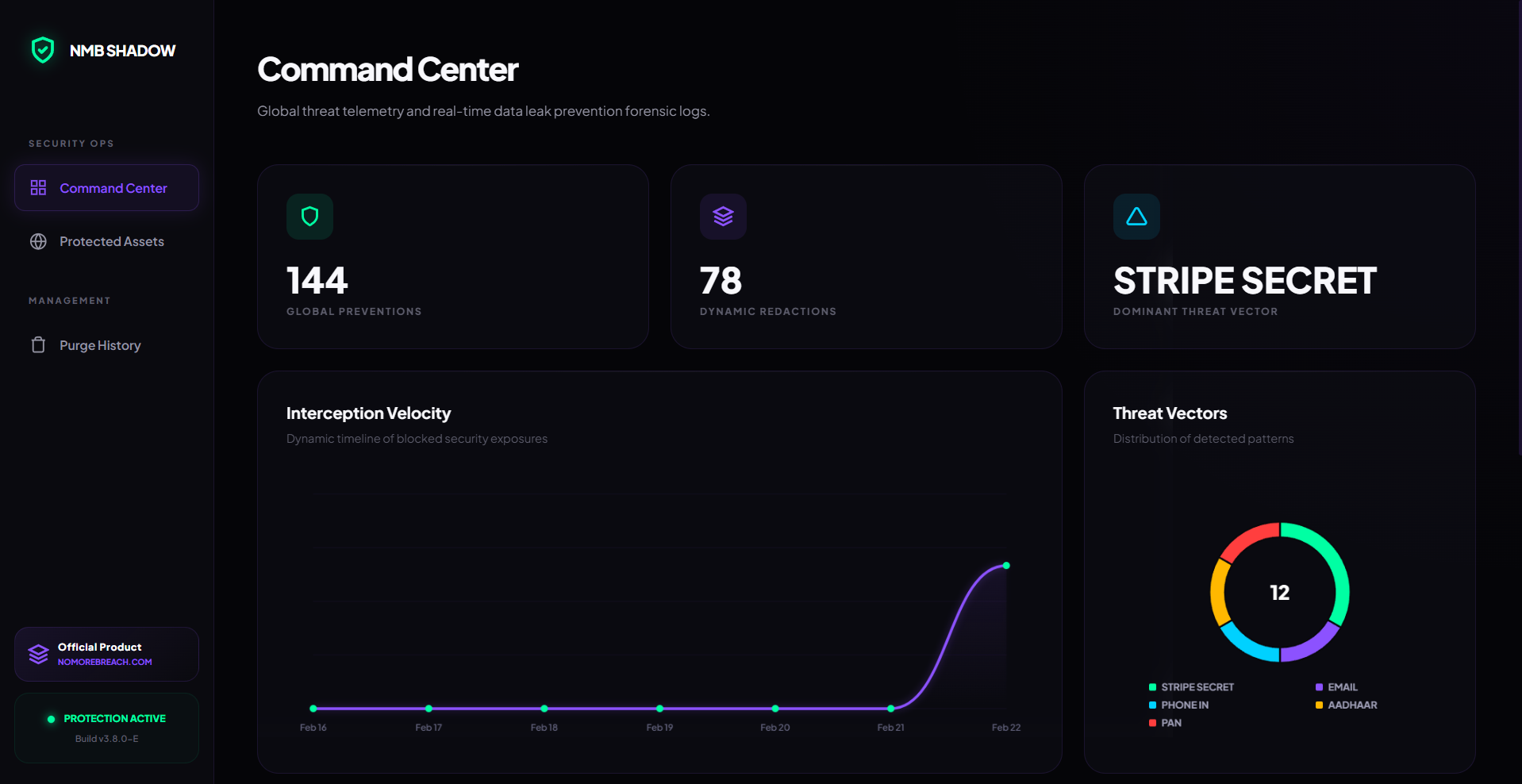Click the donut chart center value 12
This screenshot has width=1522, height=784.
click(x=1279, y=593)
